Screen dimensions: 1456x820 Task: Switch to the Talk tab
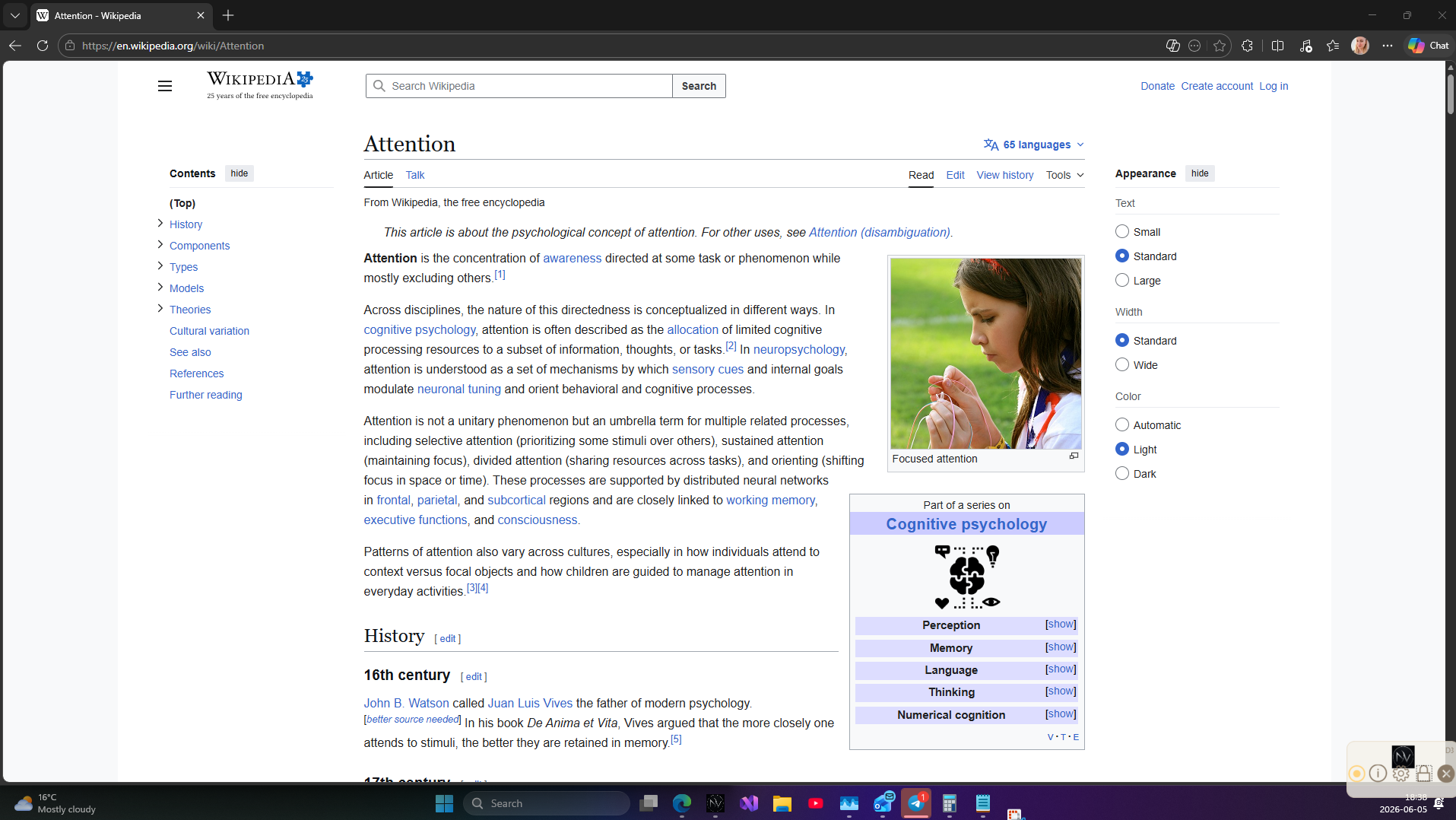[415, 175]
